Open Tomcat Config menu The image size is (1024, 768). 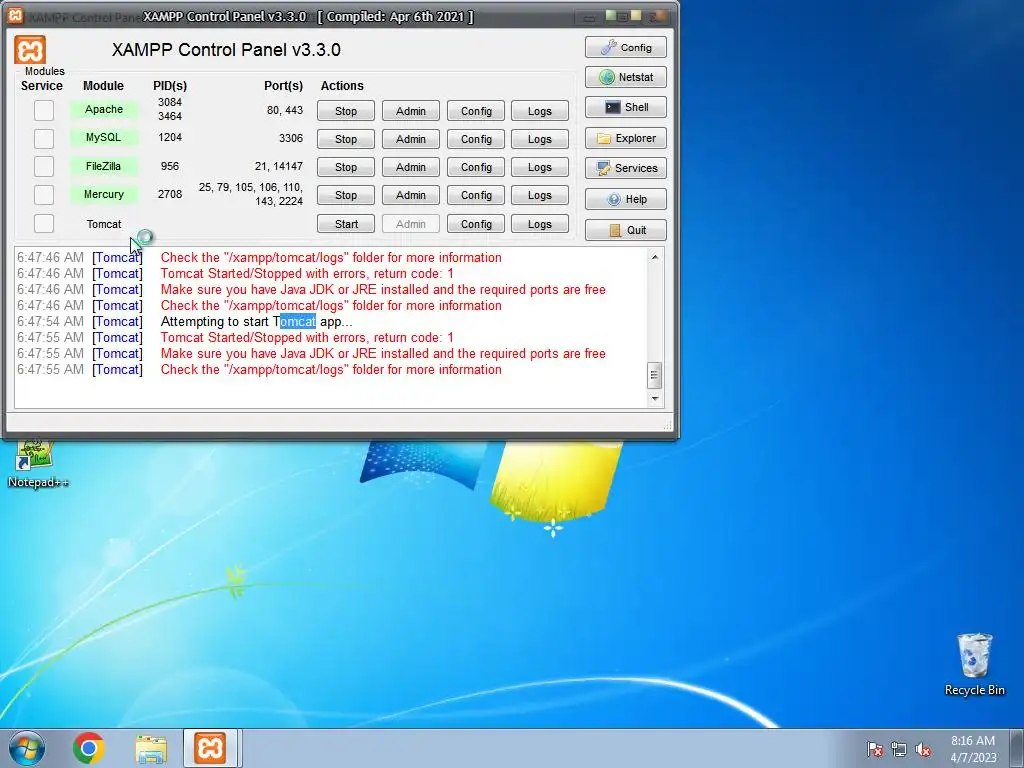pyautogui.click(x=476, y=224)
